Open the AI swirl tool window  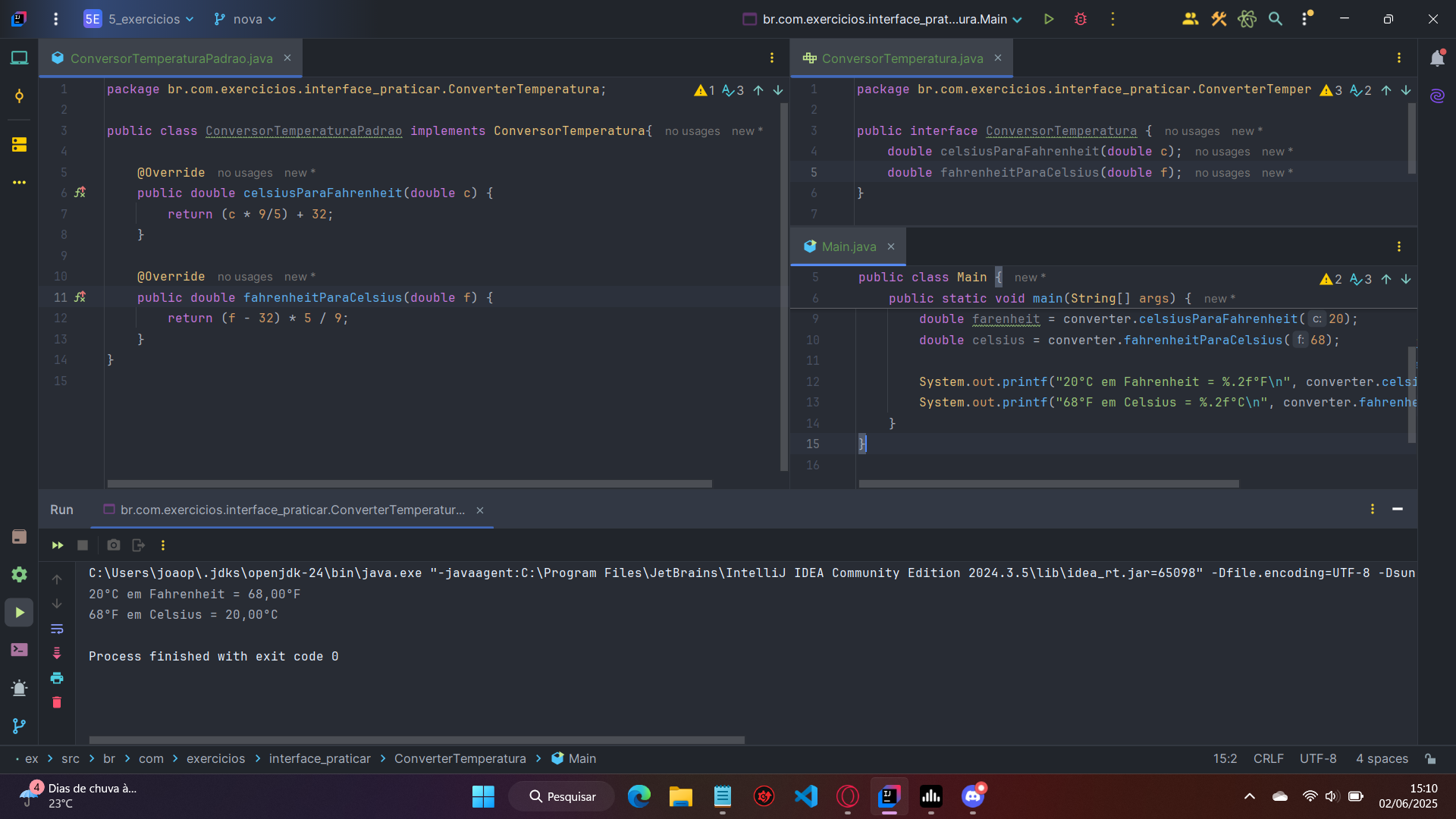point(1437,96)
